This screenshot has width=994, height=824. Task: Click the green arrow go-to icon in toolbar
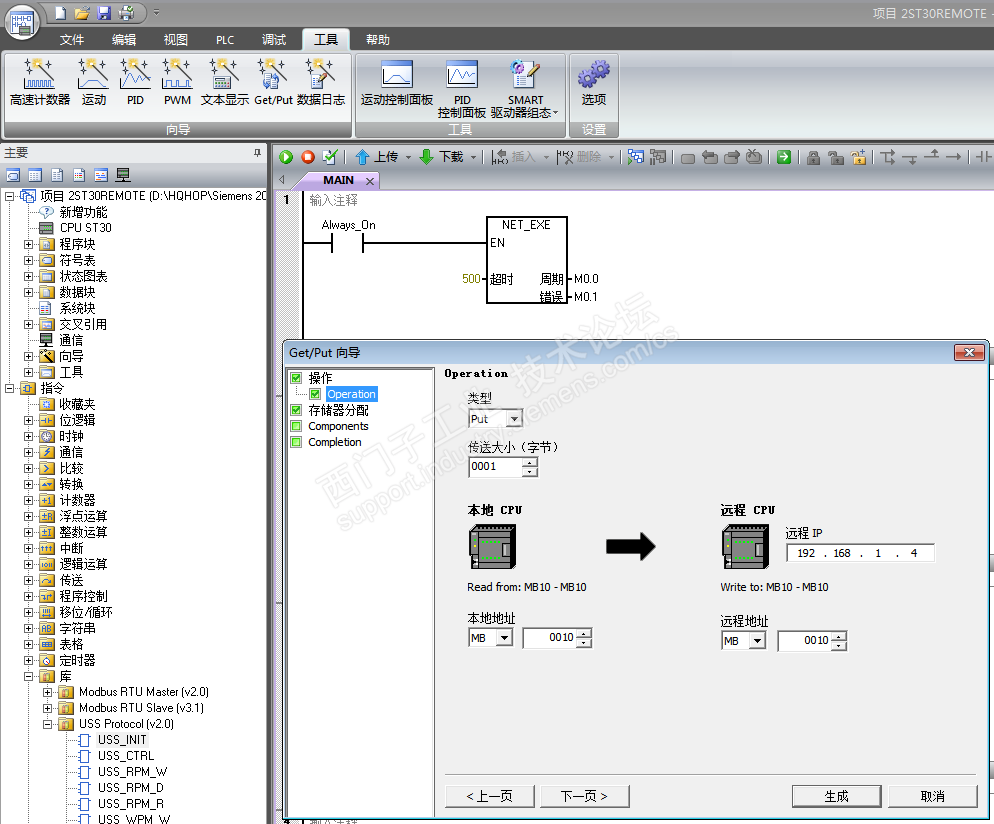(784, 157)
